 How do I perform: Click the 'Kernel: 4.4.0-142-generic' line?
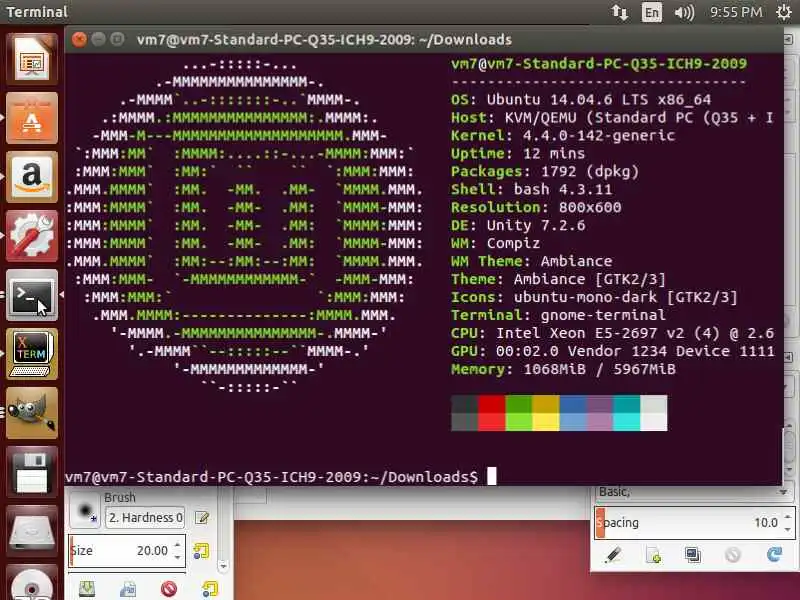(x=563, y=135)
